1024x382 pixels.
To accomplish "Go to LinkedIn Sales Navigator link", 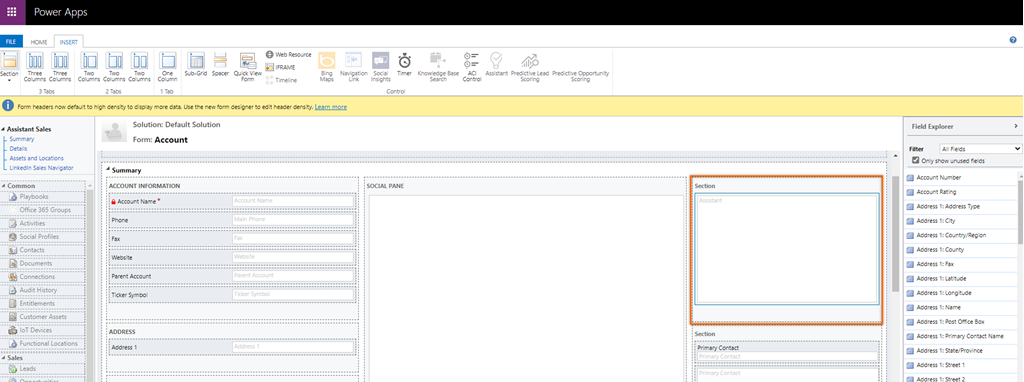I will click(41, 168).
